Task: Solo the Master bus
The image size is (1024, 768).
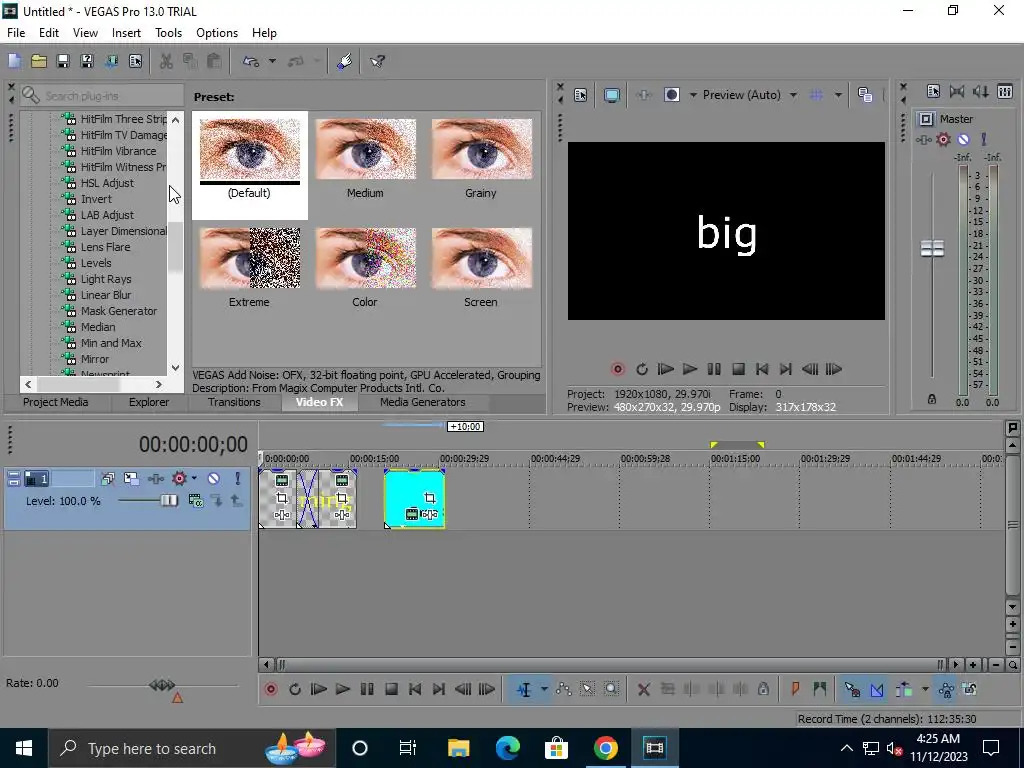Action: (x=984, y=139)
